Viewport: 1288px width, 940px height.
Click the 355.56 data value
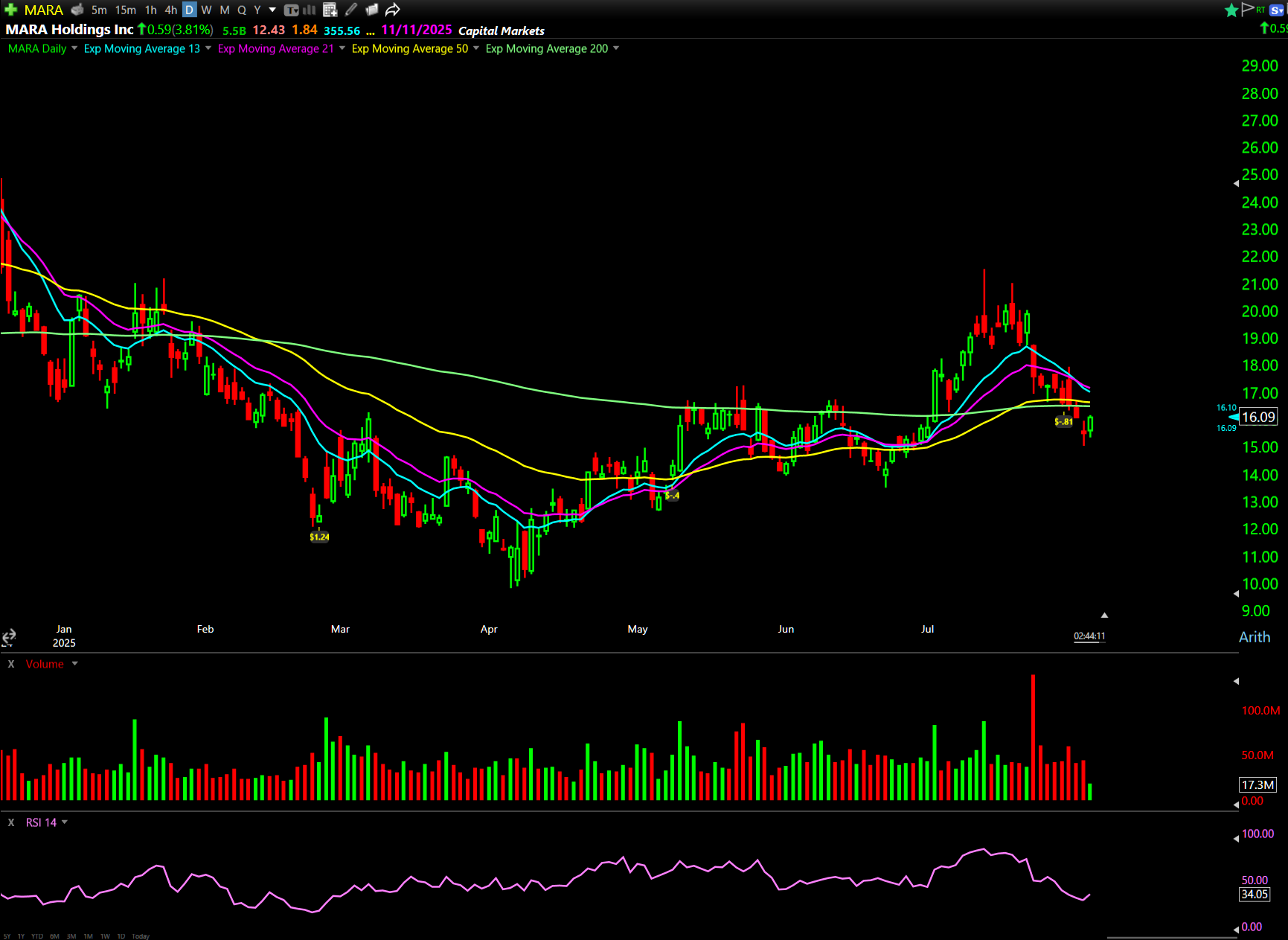[x=342, y=31]
